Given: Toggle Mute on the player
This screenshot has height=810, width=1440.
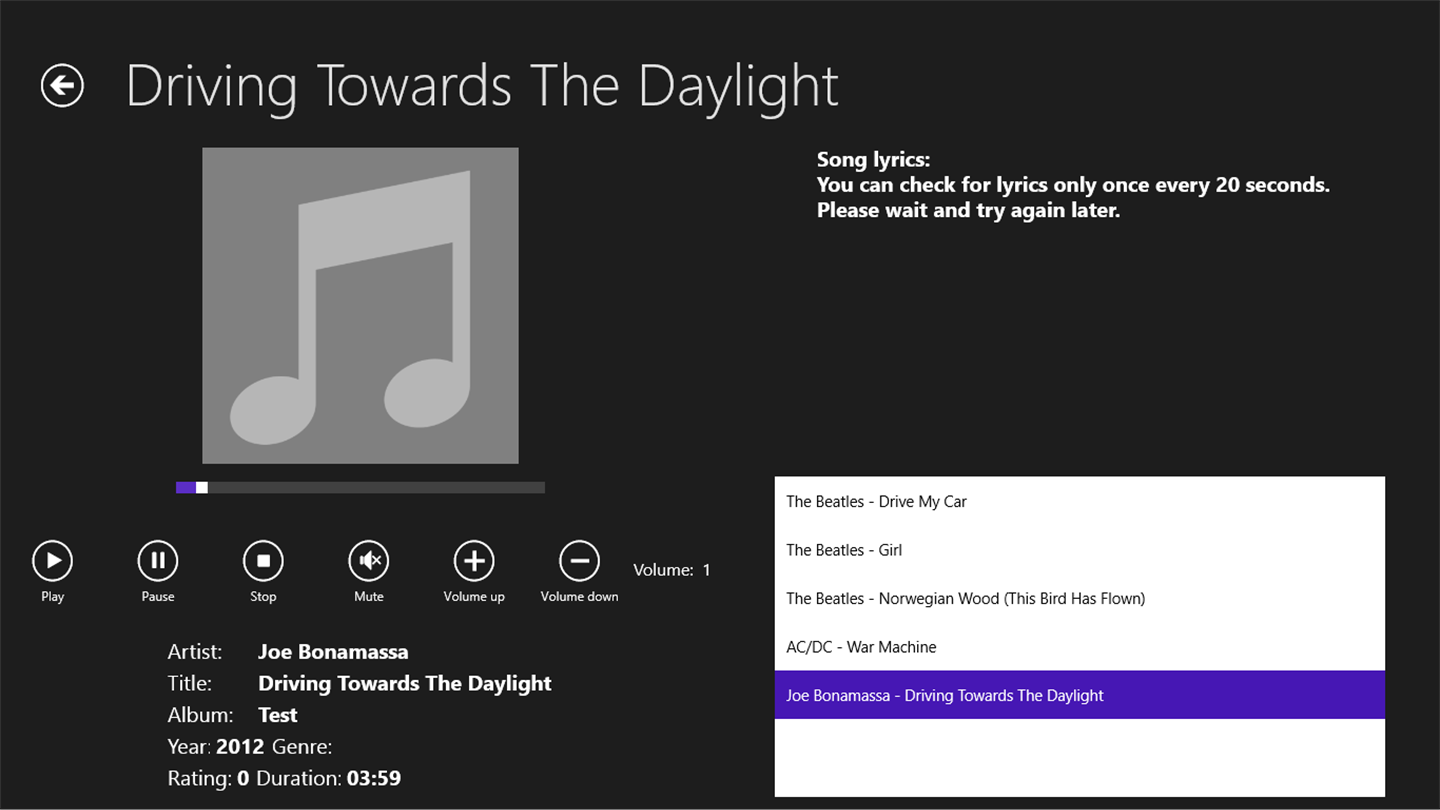Looking at the screenshot, I should point(369,561).
